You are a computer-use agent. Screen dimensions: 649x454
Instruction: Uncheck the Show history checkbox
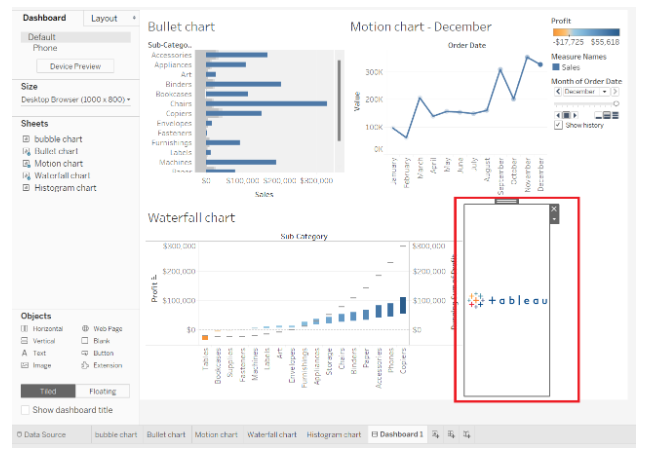pos(558,125)
